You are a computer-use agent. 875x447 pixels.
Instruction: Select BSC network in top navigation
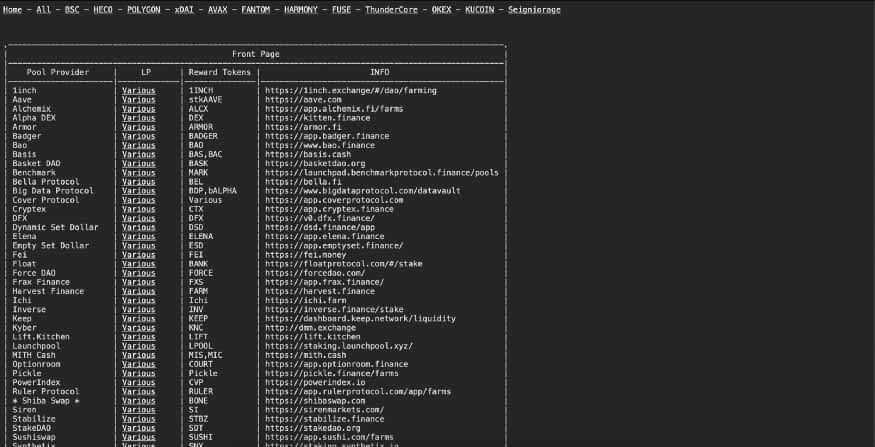(72, 9)
